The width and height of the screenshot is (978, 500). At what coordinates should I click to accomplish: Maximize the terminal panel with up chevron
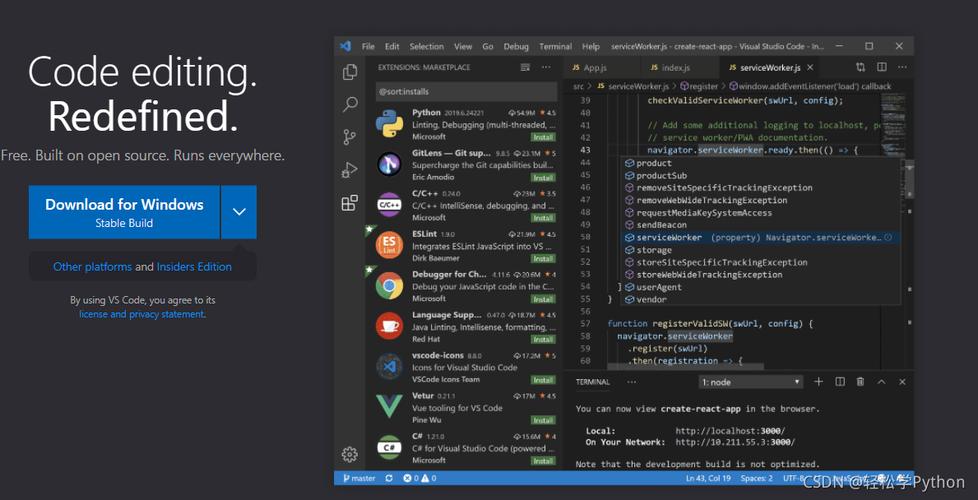click(x=881, y=382)
